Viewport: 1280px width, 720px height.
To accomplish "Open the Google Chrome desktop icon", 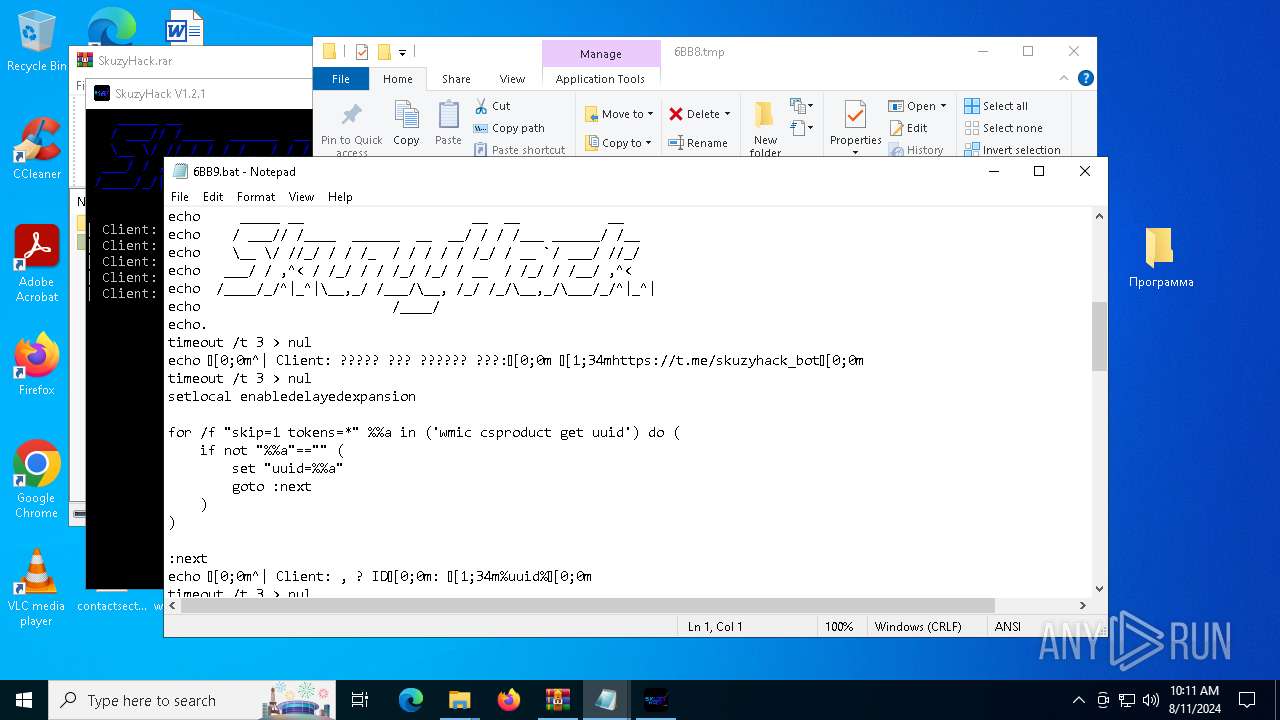I will pyautogui.click(x=36, y=479).
